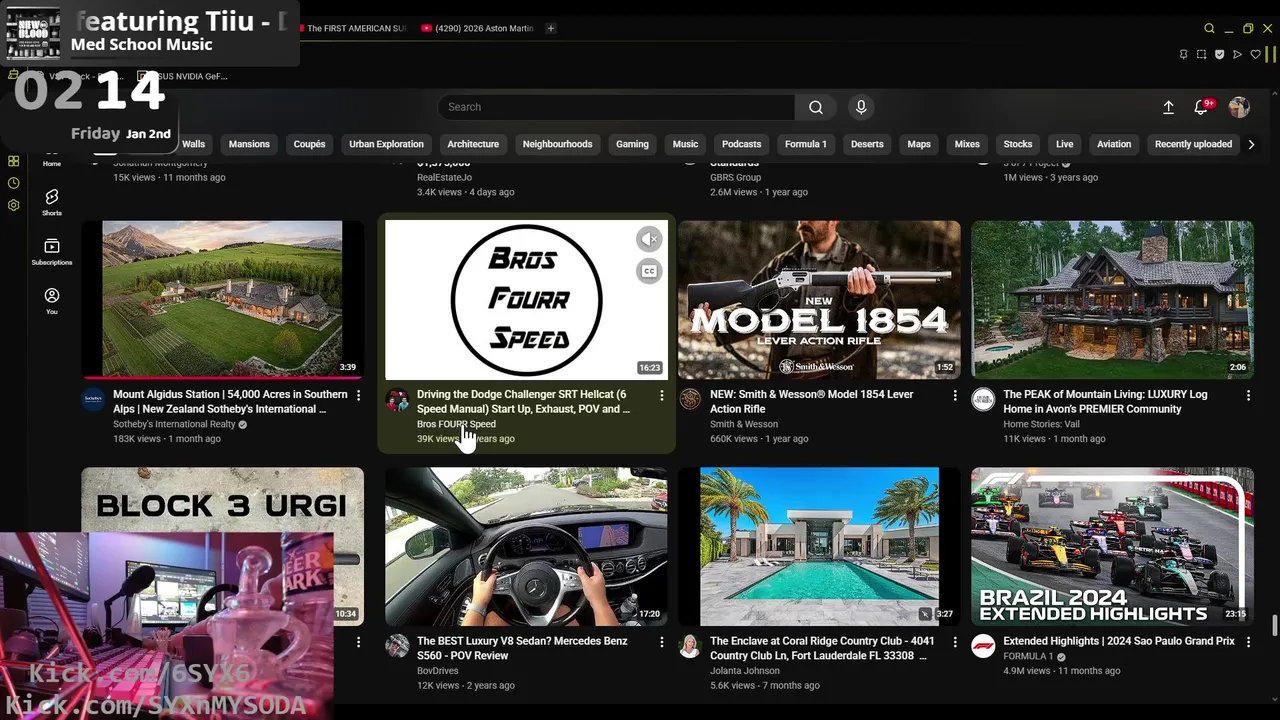Open options menu for Mercedes Benz S560 video
1280x720 pixels.
tap(661, 642)
